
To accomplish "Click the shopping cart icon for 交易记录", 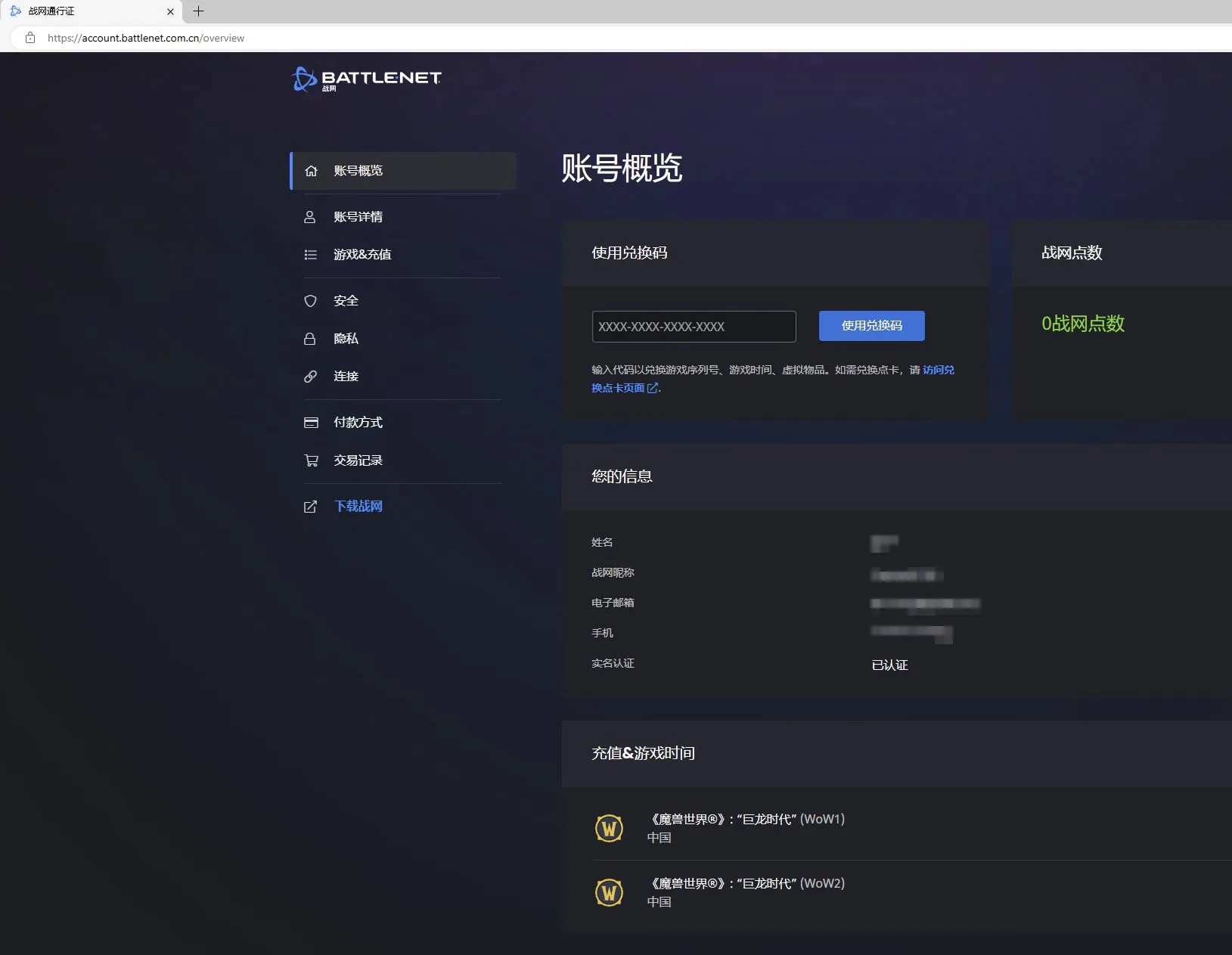I will tap(310, 460).
